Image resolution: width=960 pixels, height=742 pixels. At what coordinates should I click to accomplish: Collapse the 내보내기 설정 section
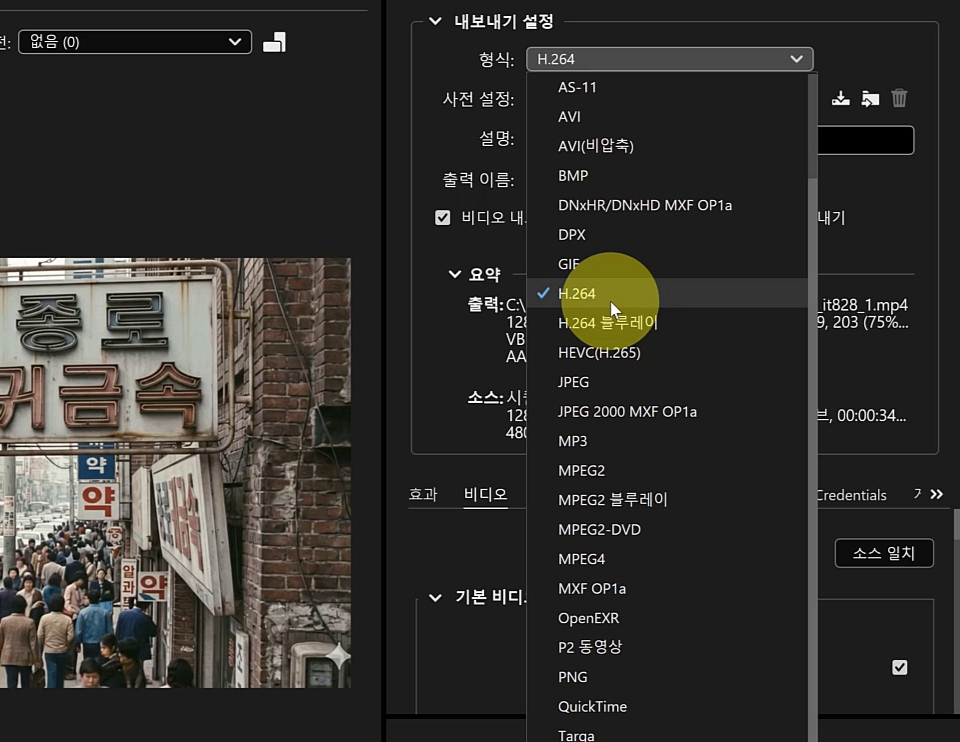(435, 21)
